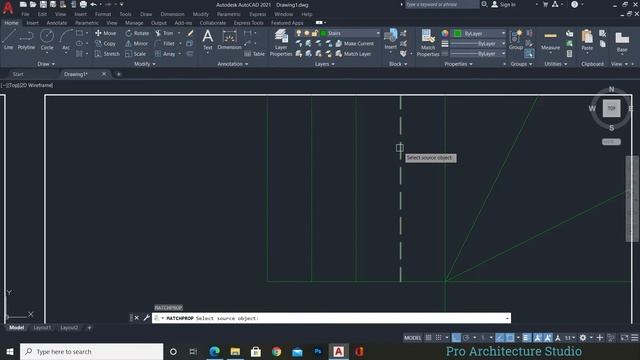Toggle lineweight display in status bar
640x360 pixels.
point(527,338)
